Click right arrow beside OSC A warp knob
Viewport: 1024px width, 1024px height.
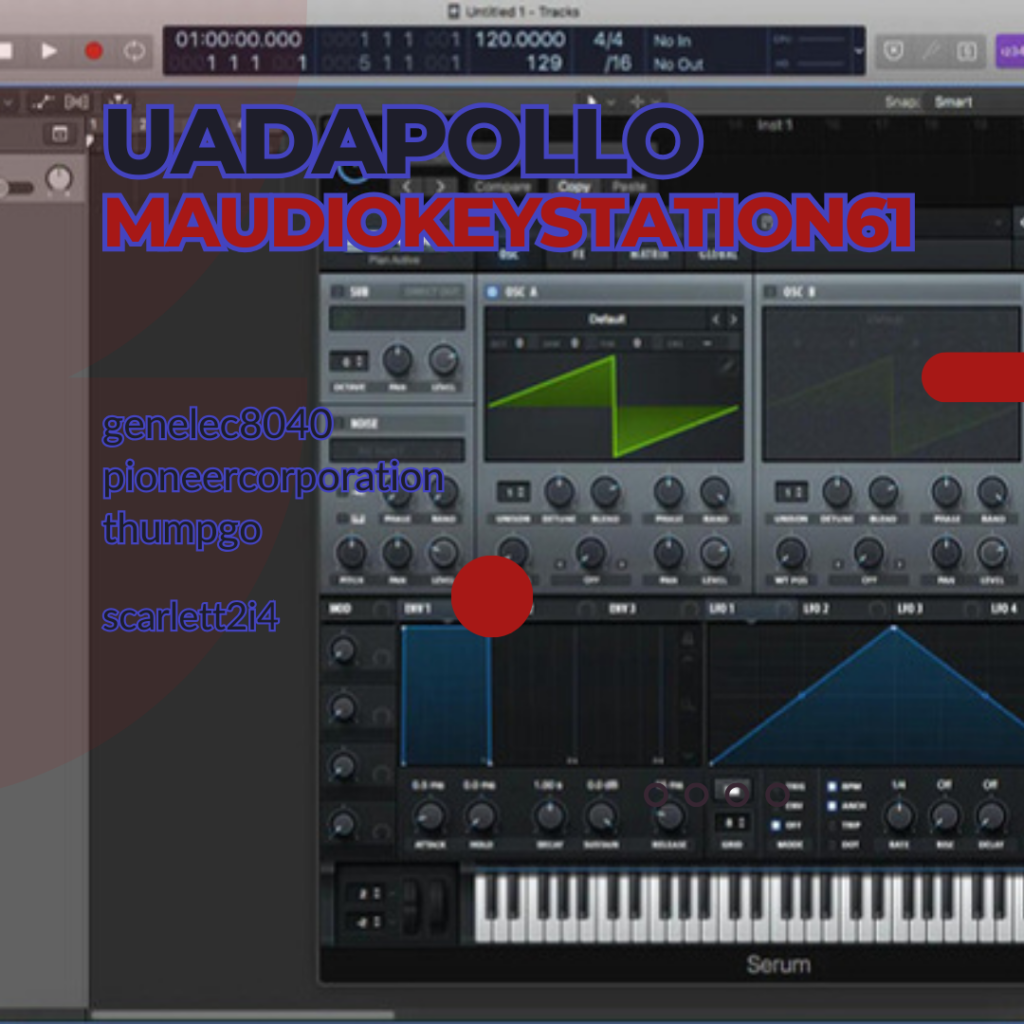622,564
